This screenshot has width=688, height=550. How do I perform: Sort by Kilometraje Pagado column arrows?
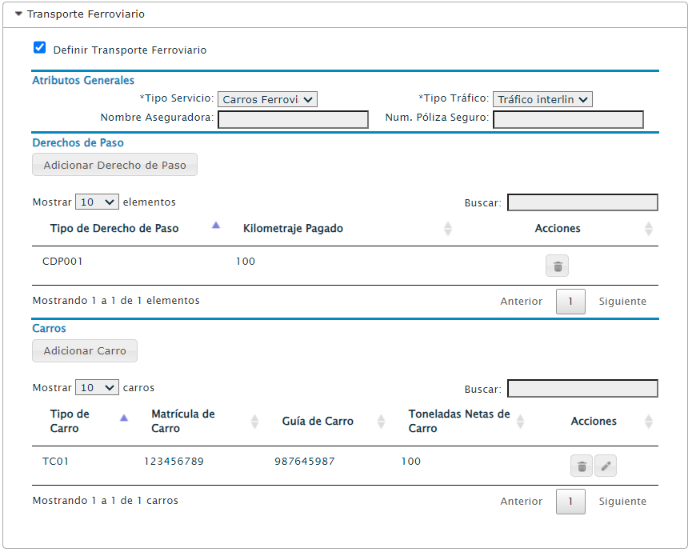[448, 228]
